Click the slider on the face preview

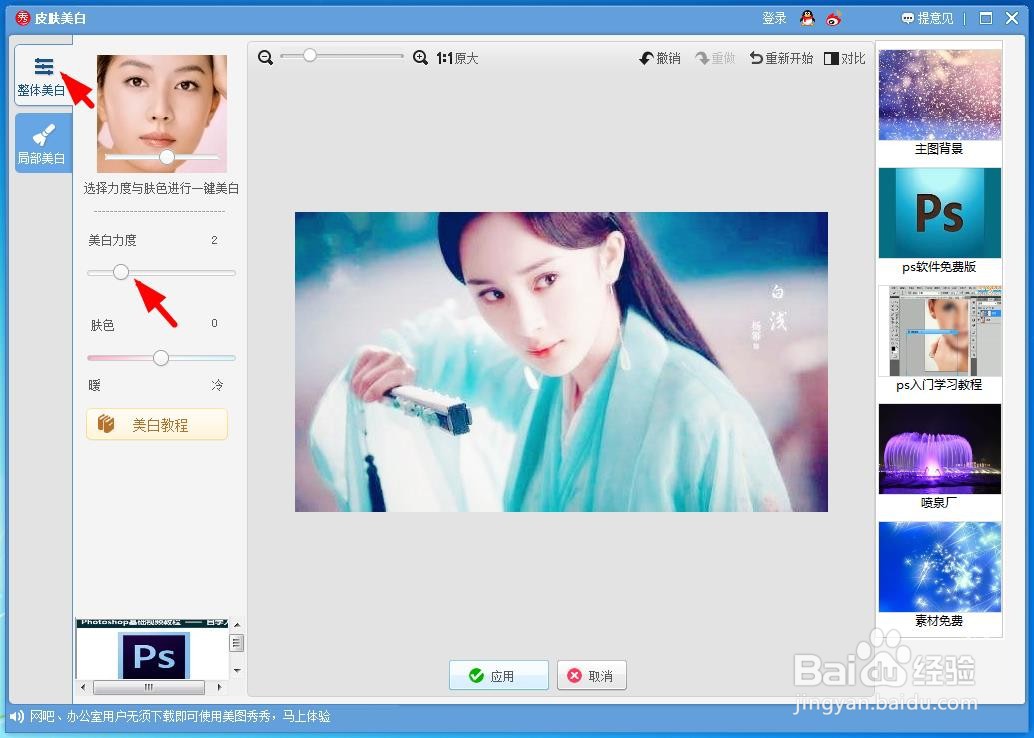[167, 157]
